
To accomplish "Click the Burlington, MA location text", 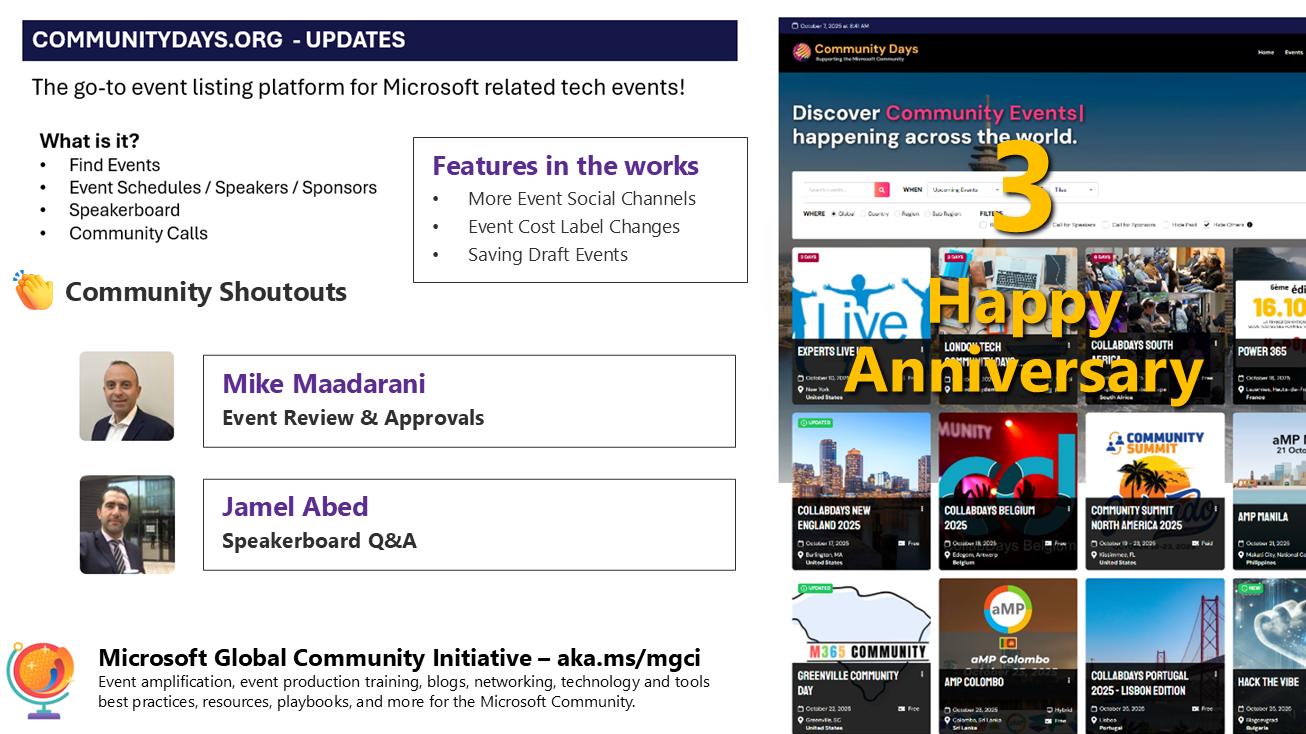I will point(825,555).
